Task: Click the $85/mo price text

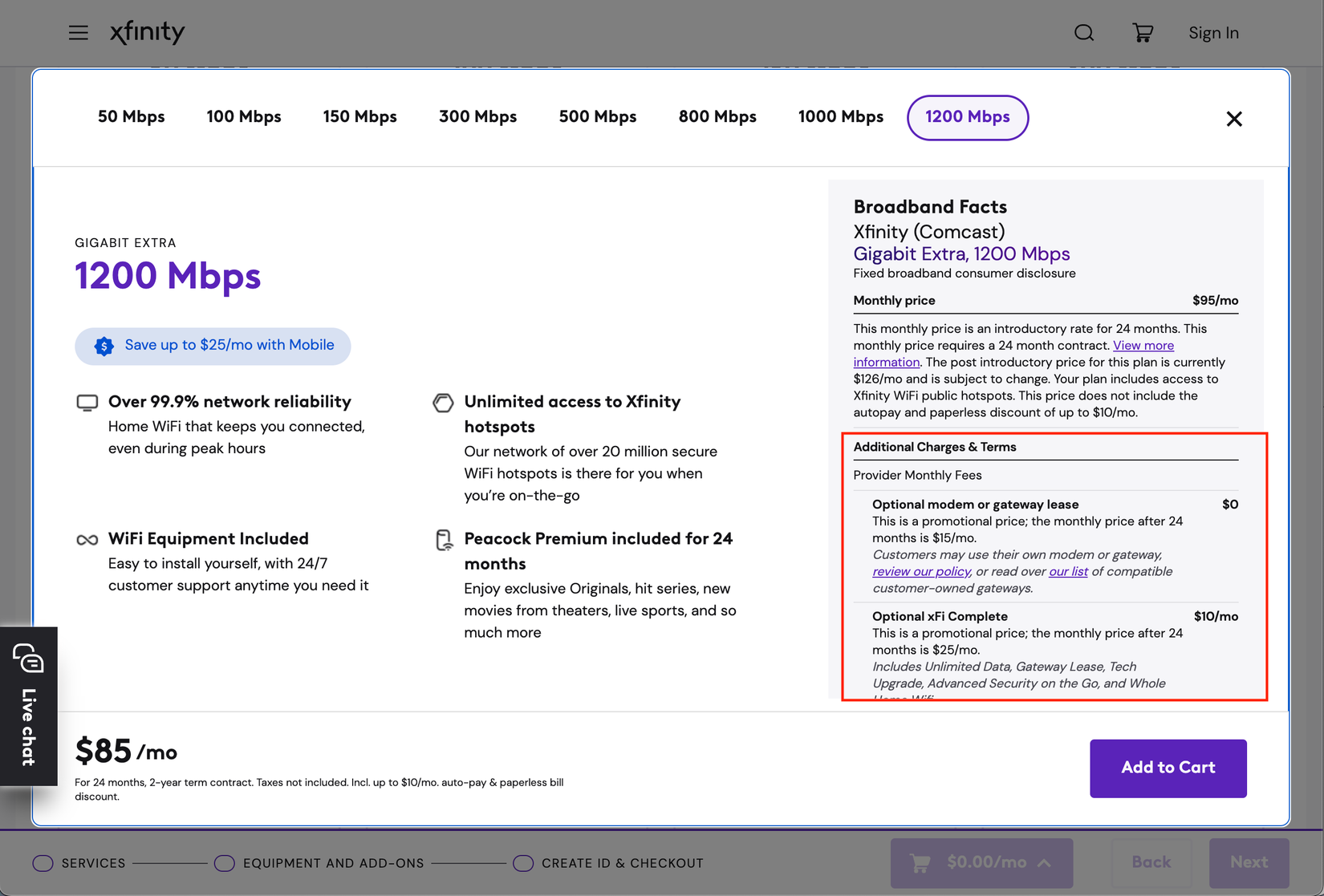Action: (x=126, y=752)
